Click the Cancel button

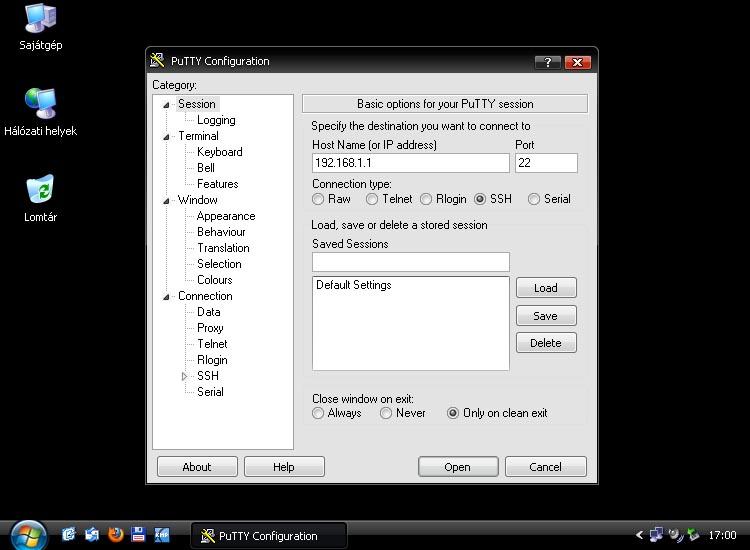pos(545,467)
